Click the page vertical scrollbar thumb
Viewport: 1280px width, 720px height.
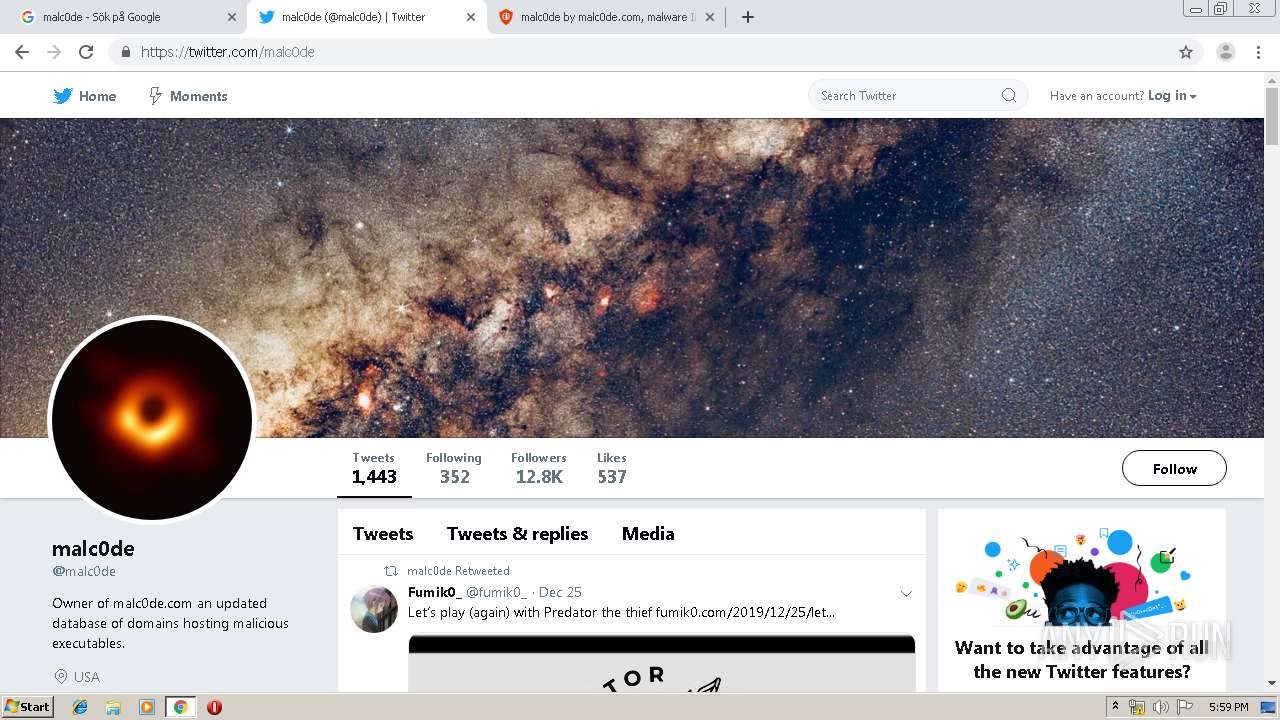(x=1272, y=116)
